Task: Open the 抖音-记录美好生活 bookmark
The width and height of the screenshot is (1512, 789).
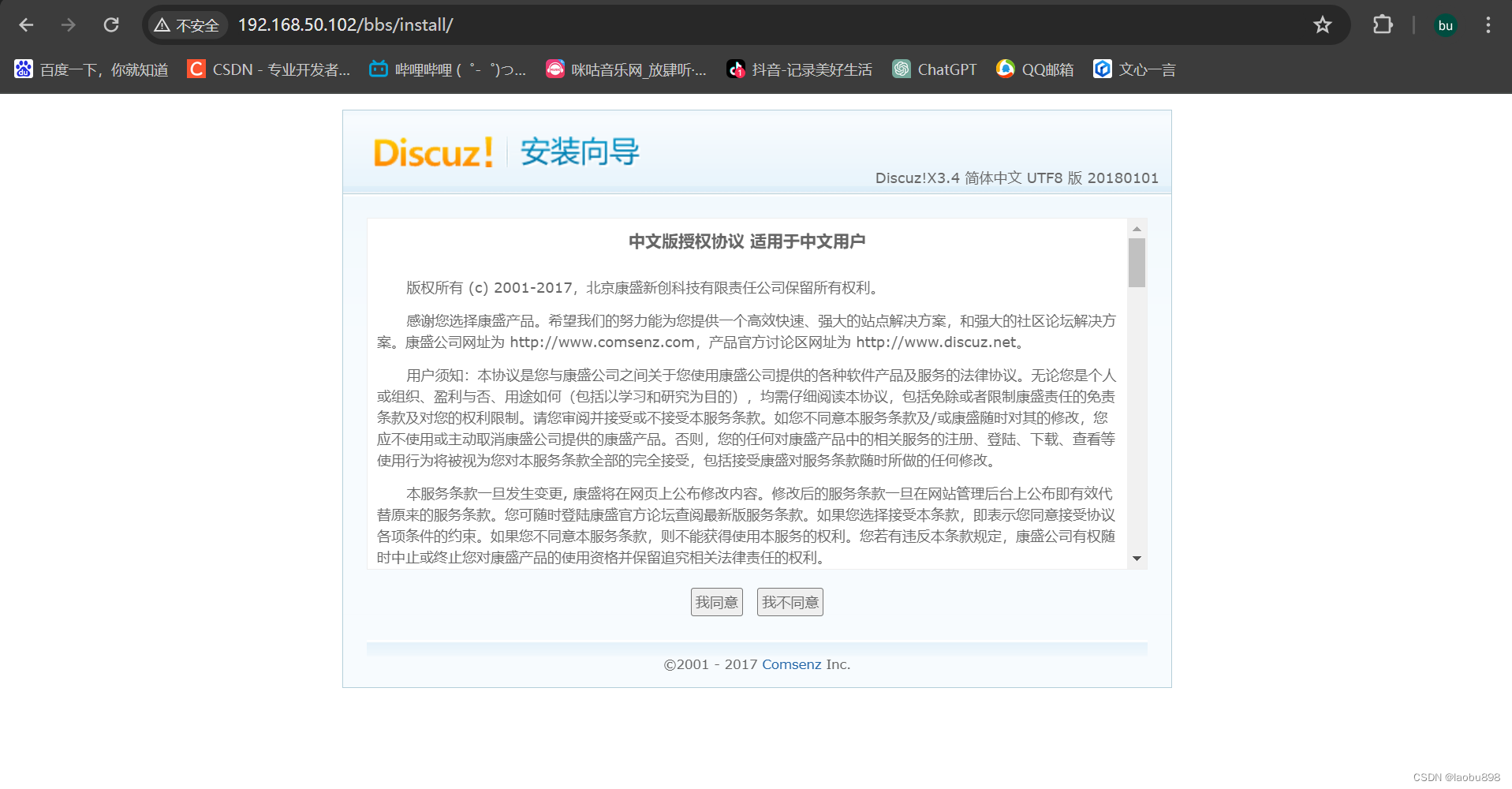Action: point(800,69)
